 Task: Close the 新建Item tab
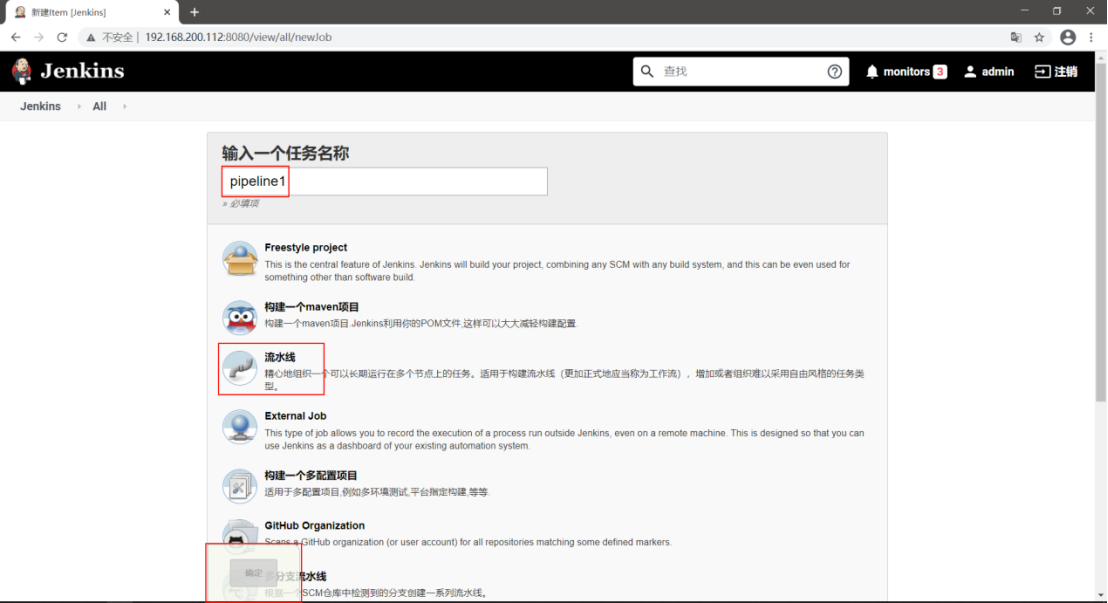pyautogui.click(x=167, y=12)
